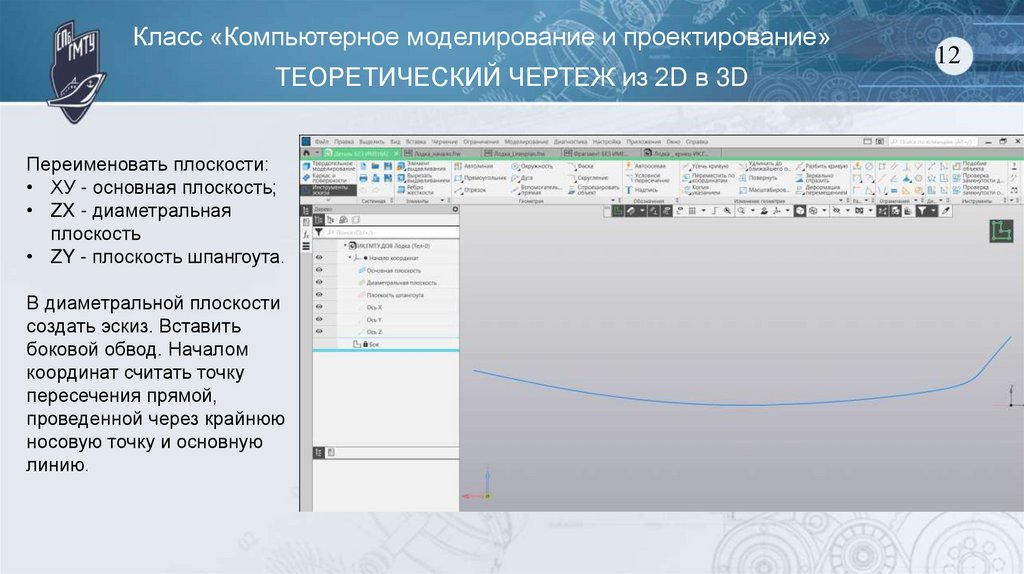
Task: Toggle visibility of Ось X
Action: [x=319, y=307]
